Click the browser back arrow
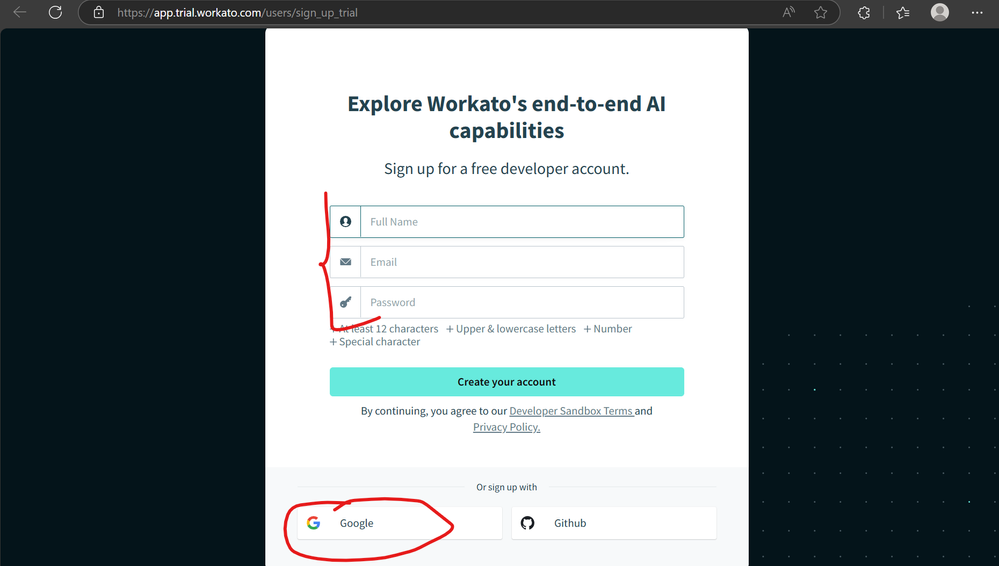 coord(20,13)
